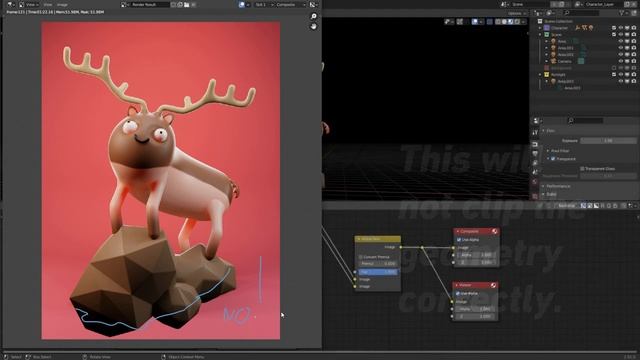
Task: Open the viewport Options dropdown
Action: [517, 13]
